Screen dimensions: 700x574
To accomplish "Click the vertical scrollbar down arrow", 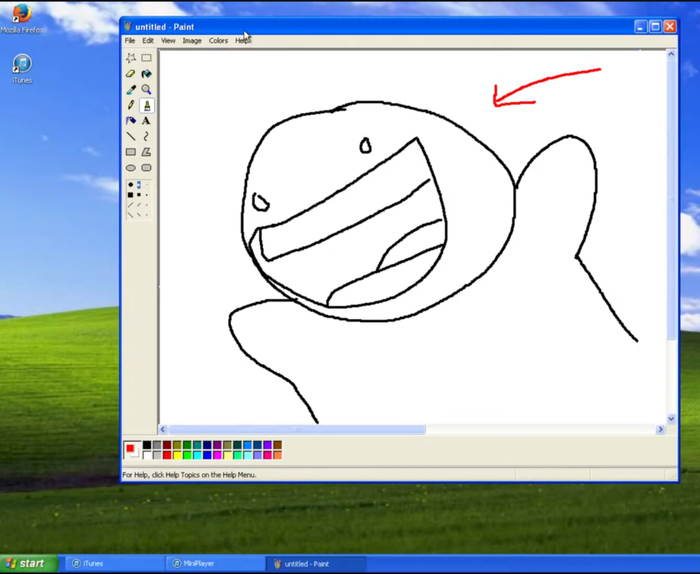I will click(671, 419).
